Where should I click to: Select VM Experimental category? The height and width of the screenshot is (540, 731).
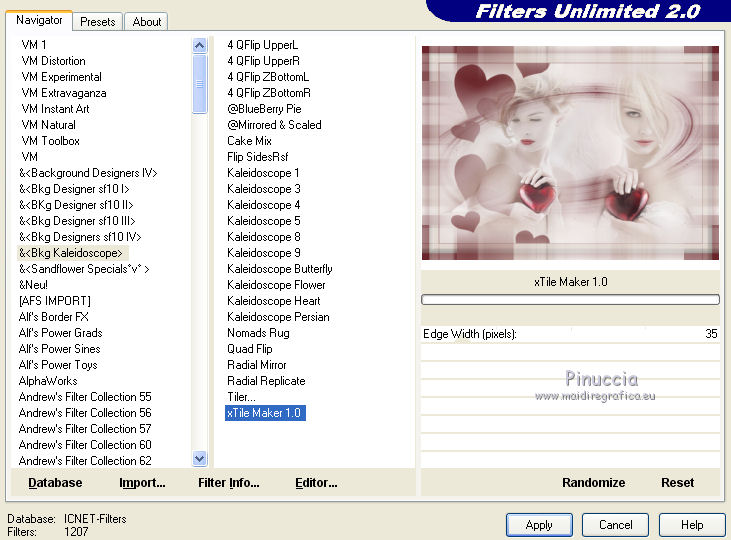point(62,77)
